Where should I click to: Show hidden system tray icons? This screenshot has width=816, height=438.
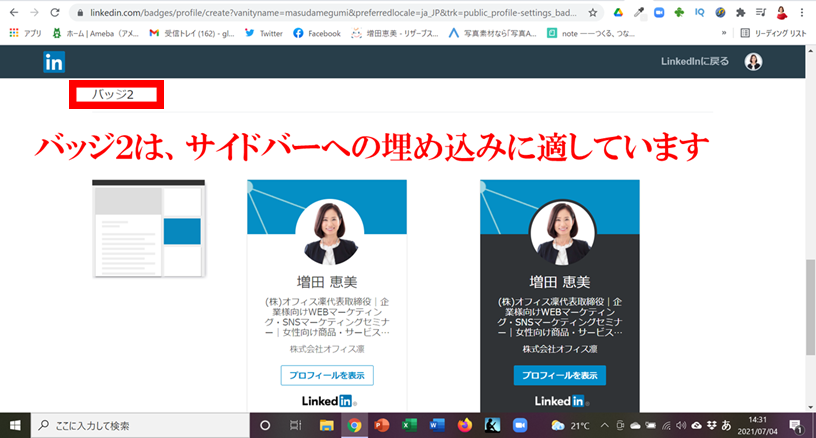point(605,425)
